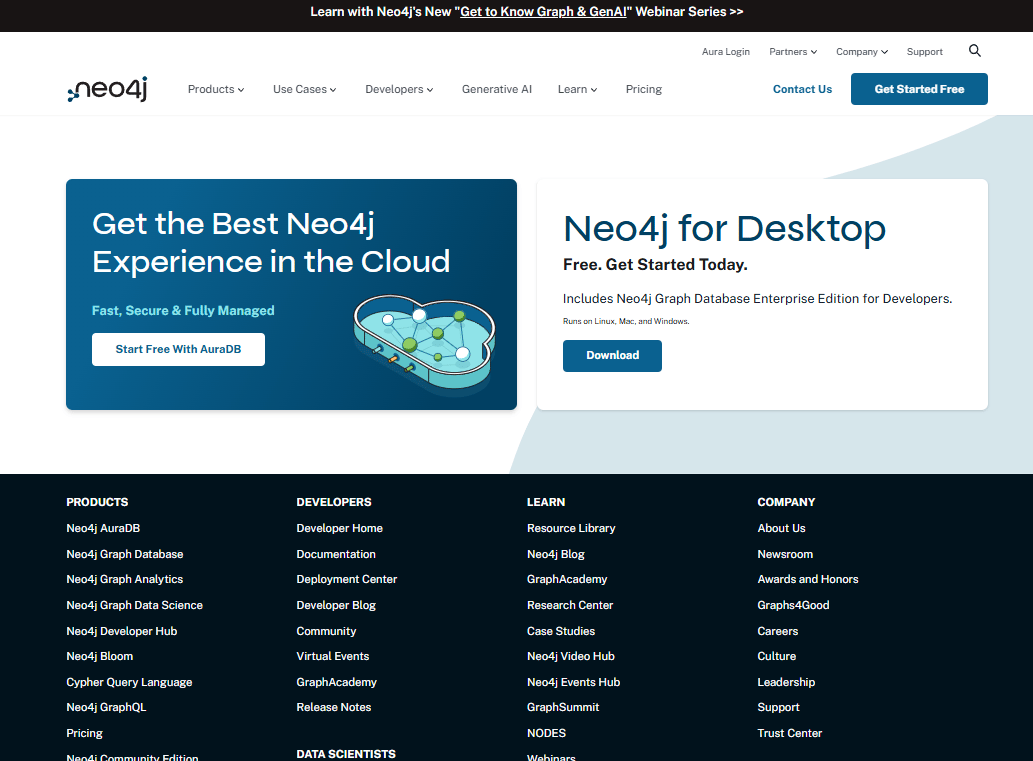This screenshot has width=1033, height=761.
Task: Open Case Studies footer link
Action: coord(561,631)
